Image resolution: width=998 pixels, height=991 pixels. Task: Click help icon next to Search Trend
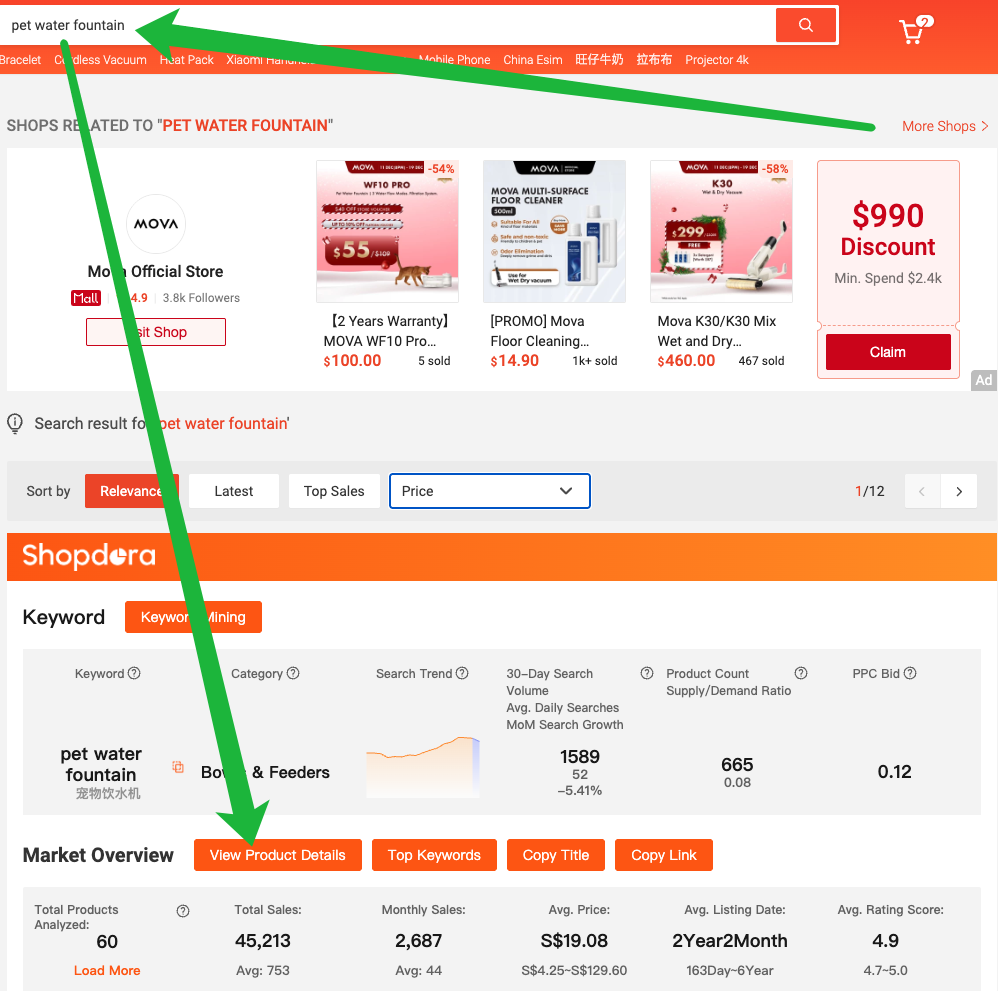click(x=462, y=673)
